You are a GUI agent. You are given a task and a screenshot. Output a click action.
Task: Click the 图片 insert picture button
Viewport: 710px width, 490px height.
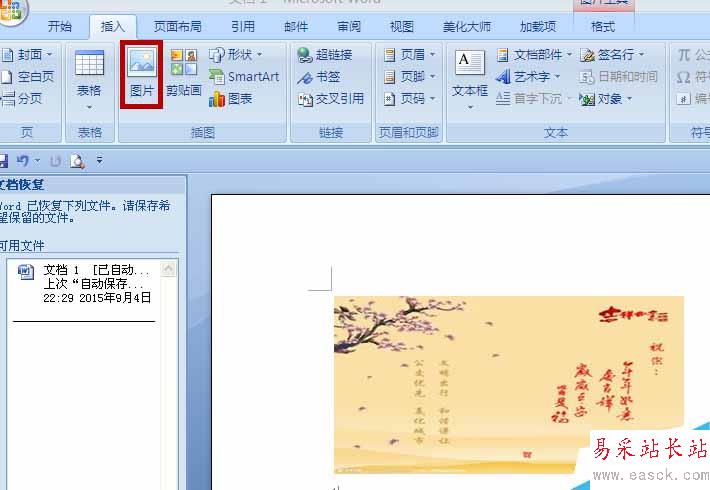pos(142,74)
